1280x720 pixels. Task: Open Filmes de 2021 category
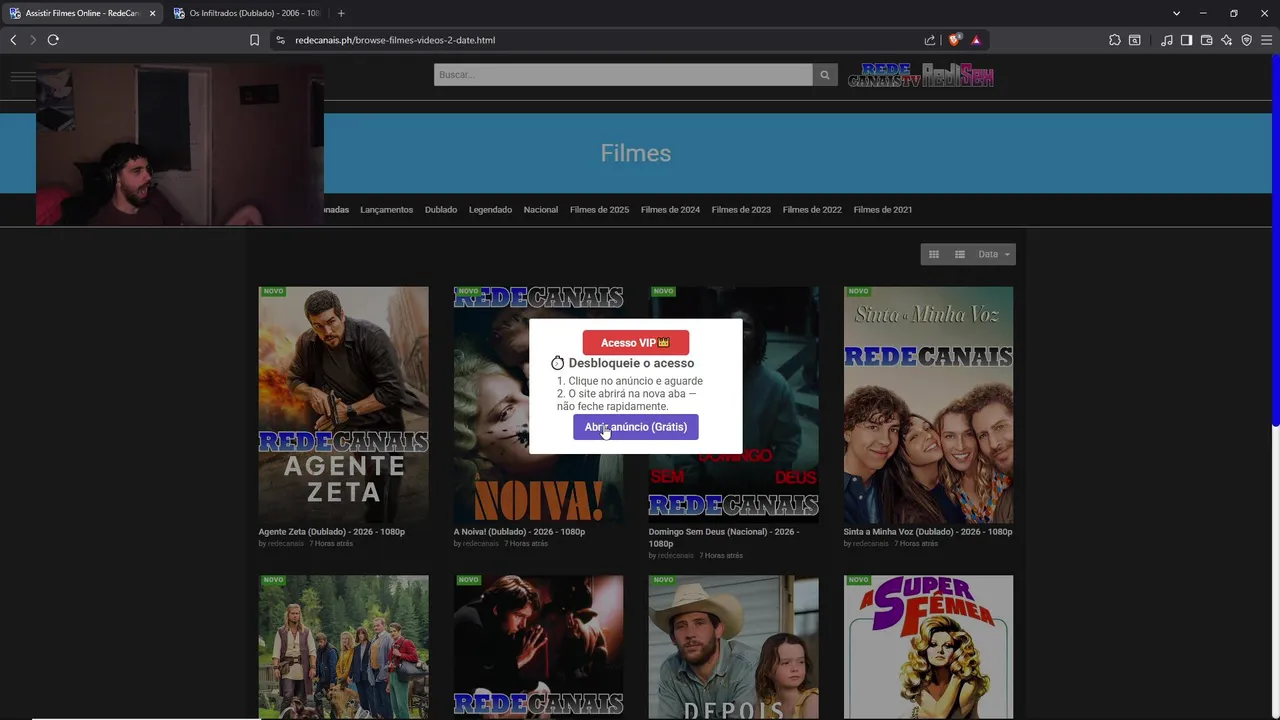click(883, 210)
